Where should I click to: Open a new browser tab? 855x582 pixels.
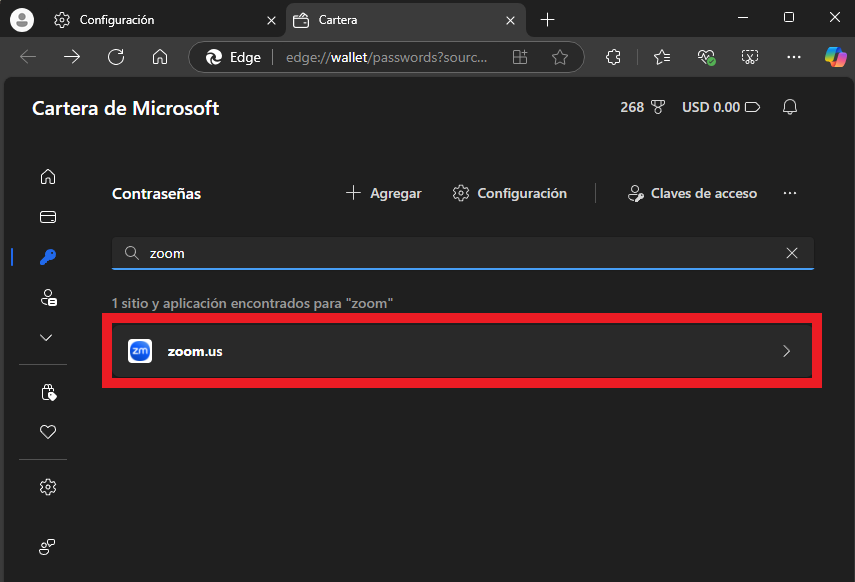tap(547, 20)
